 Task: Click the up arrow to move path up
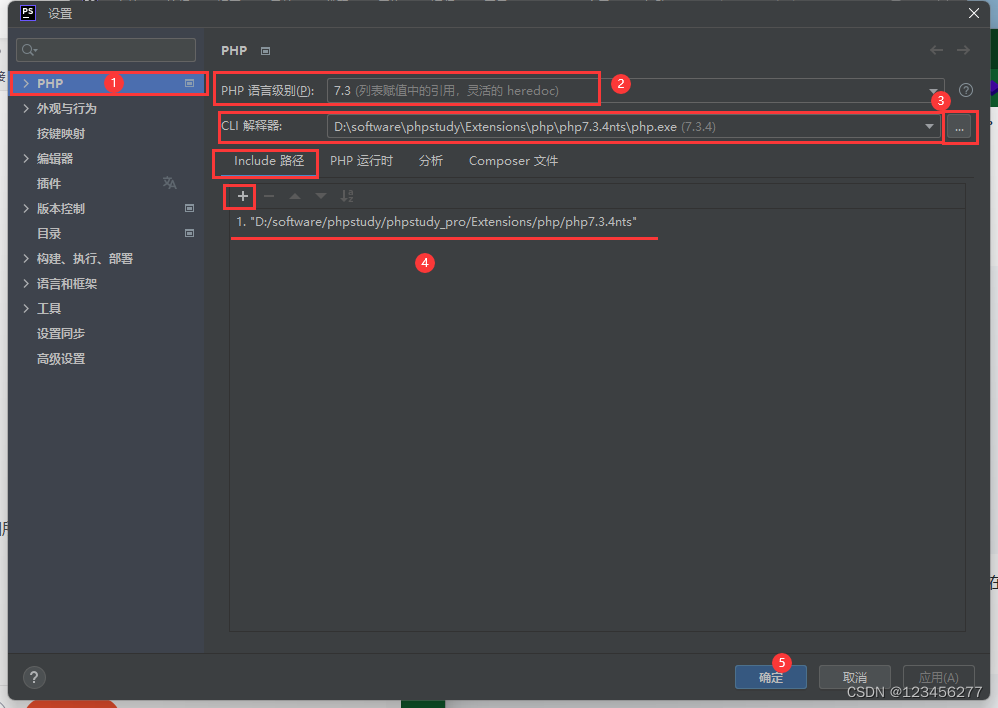pos(293,196)
